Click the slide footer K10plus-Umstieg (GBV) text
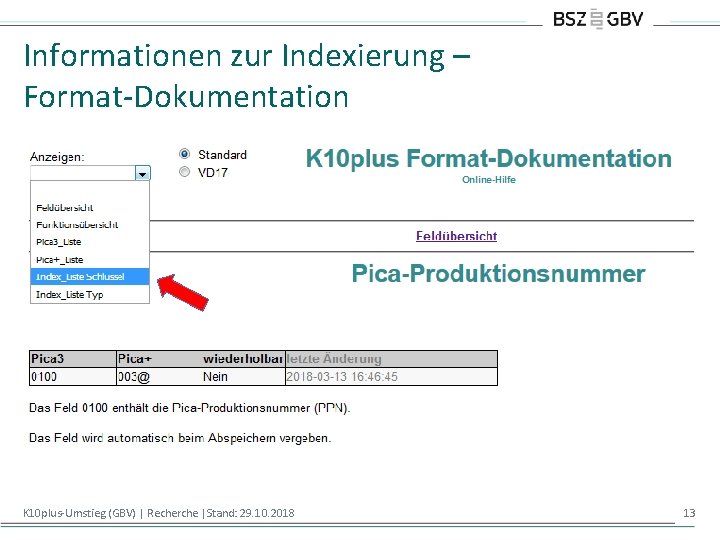The height and width of the screenshot is (540, 720). 158,513
